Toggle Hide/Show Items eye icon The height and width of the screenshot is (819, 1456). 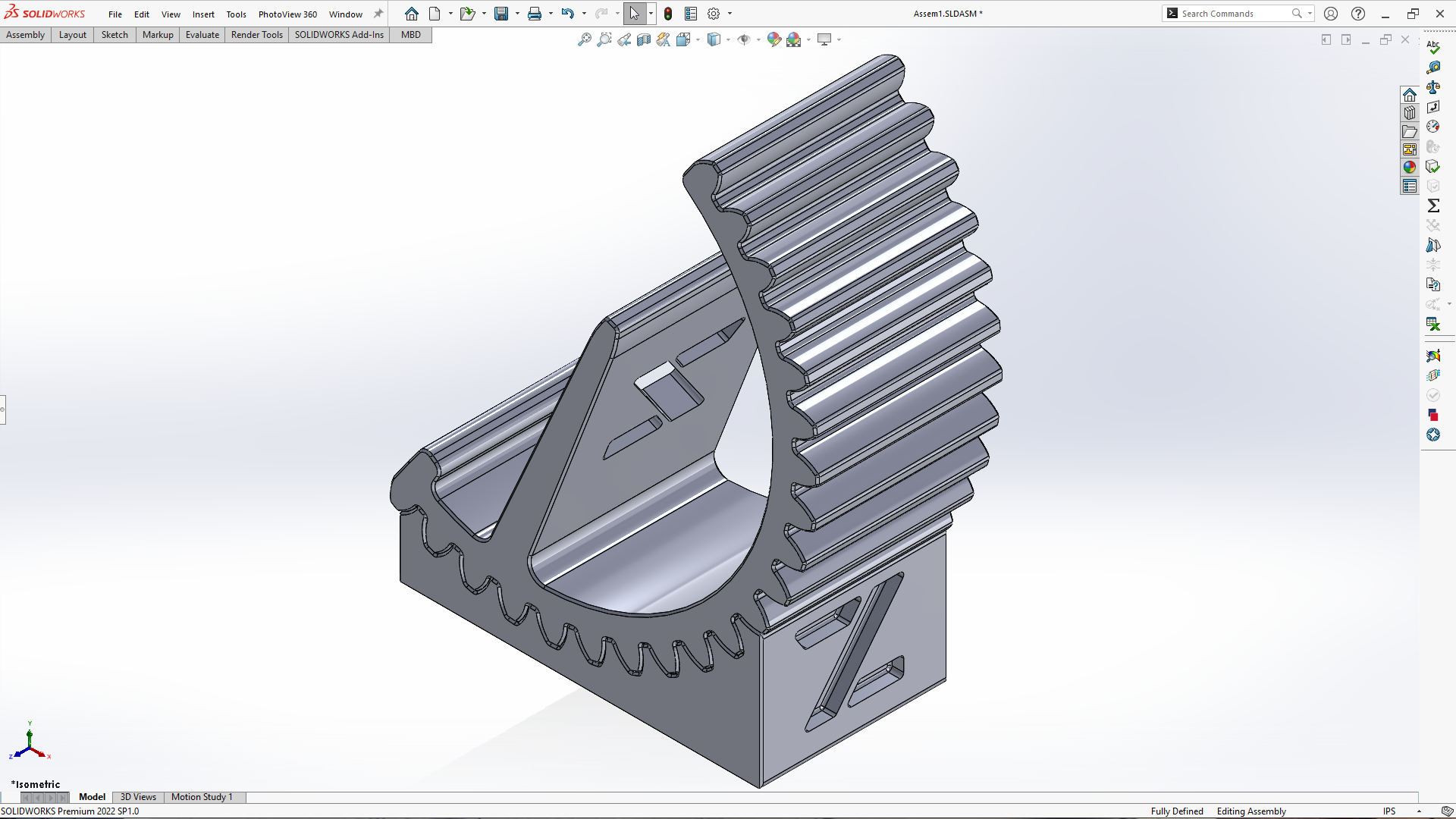[x=744, y=39]
